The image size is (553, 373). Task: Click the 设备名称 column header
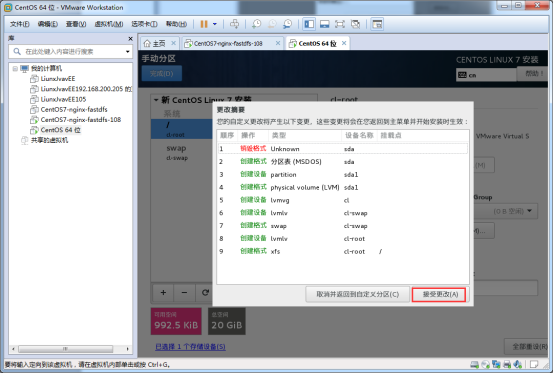tap(359, 135)
